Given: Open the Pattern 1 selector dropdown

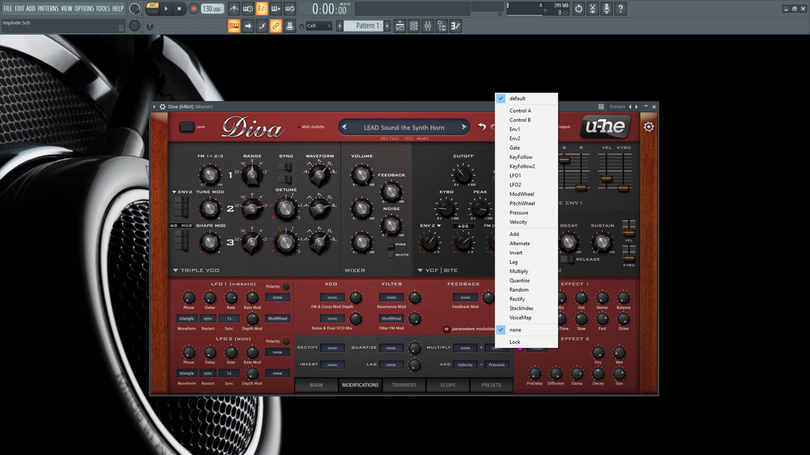Looking at the screenshot, I should [365, 26].
